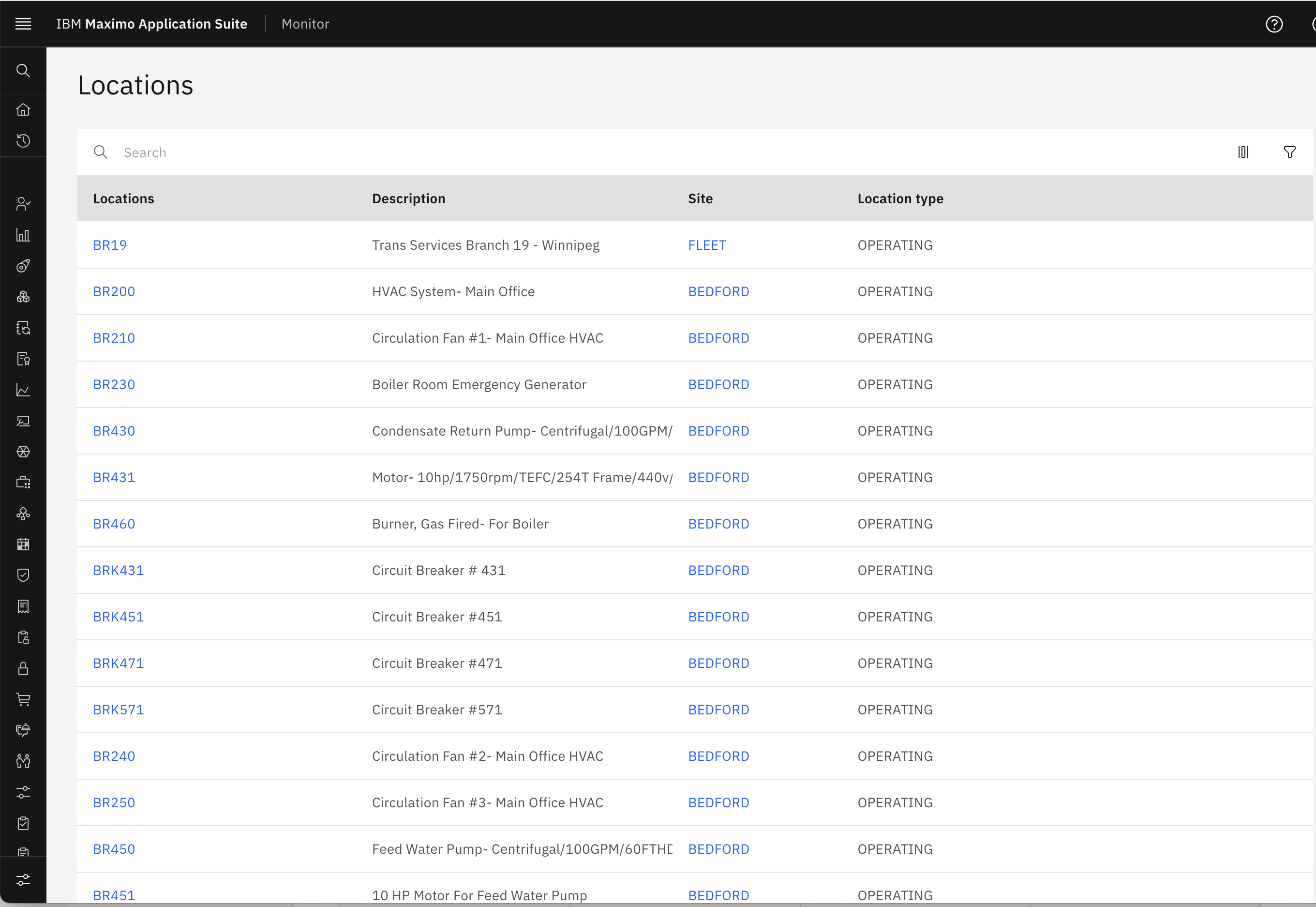
Task: Open the help question mark icon
Action: [1274, 24]
